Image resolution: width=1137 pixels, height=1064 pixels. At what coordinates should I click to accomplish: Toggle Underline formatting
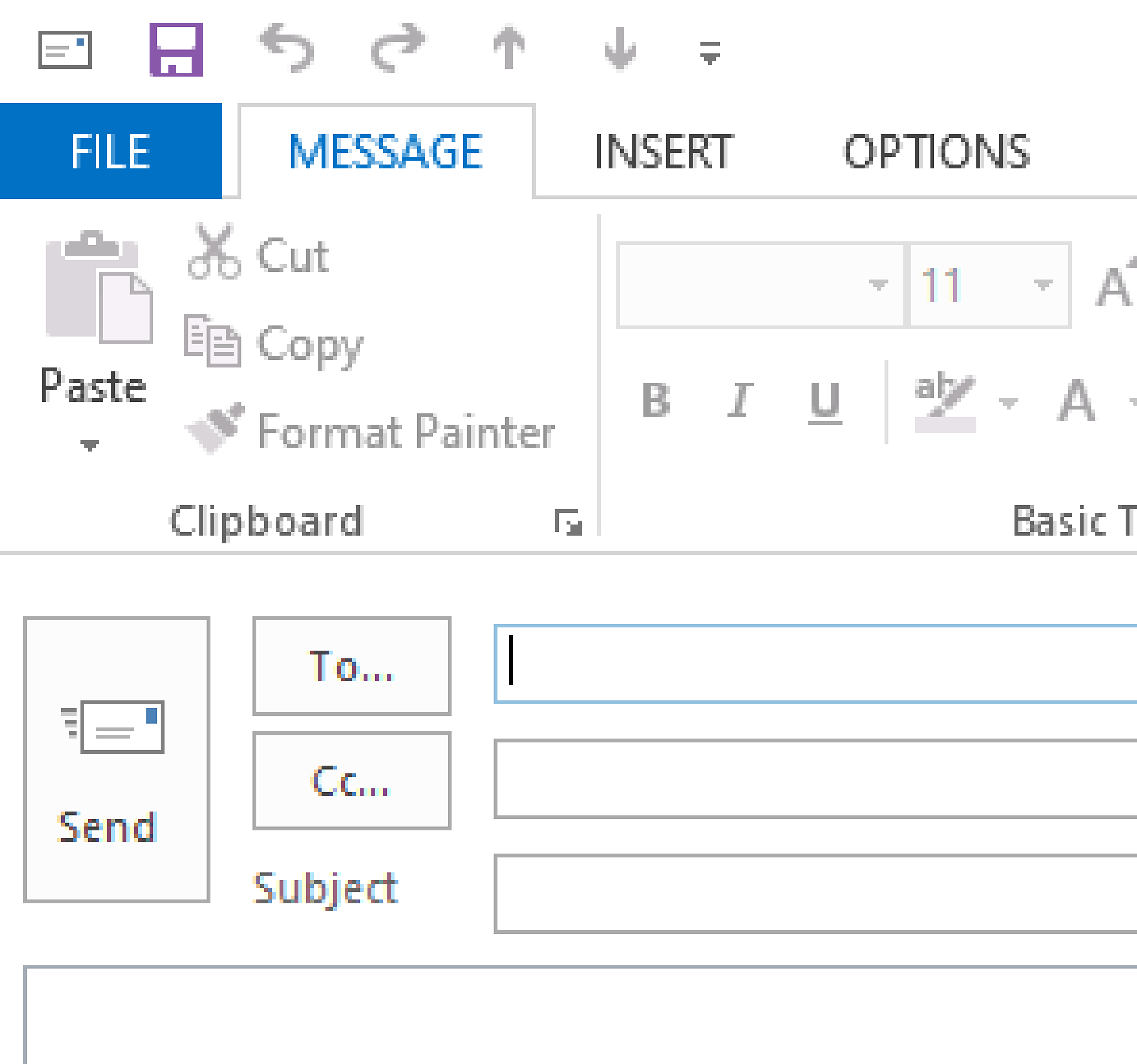(824, 401)
